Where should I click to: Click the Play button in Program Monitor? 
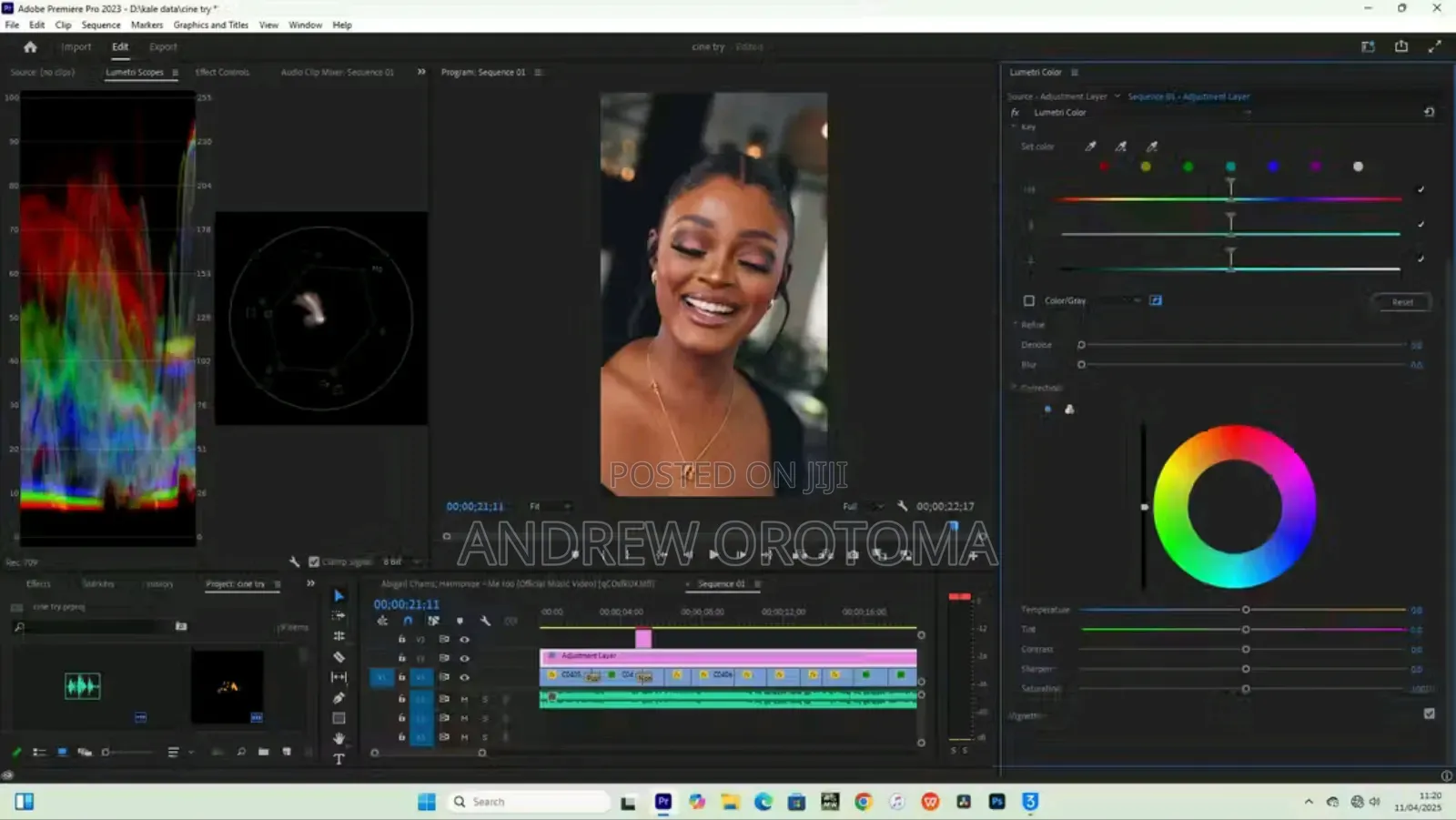[x=713, y=554]
